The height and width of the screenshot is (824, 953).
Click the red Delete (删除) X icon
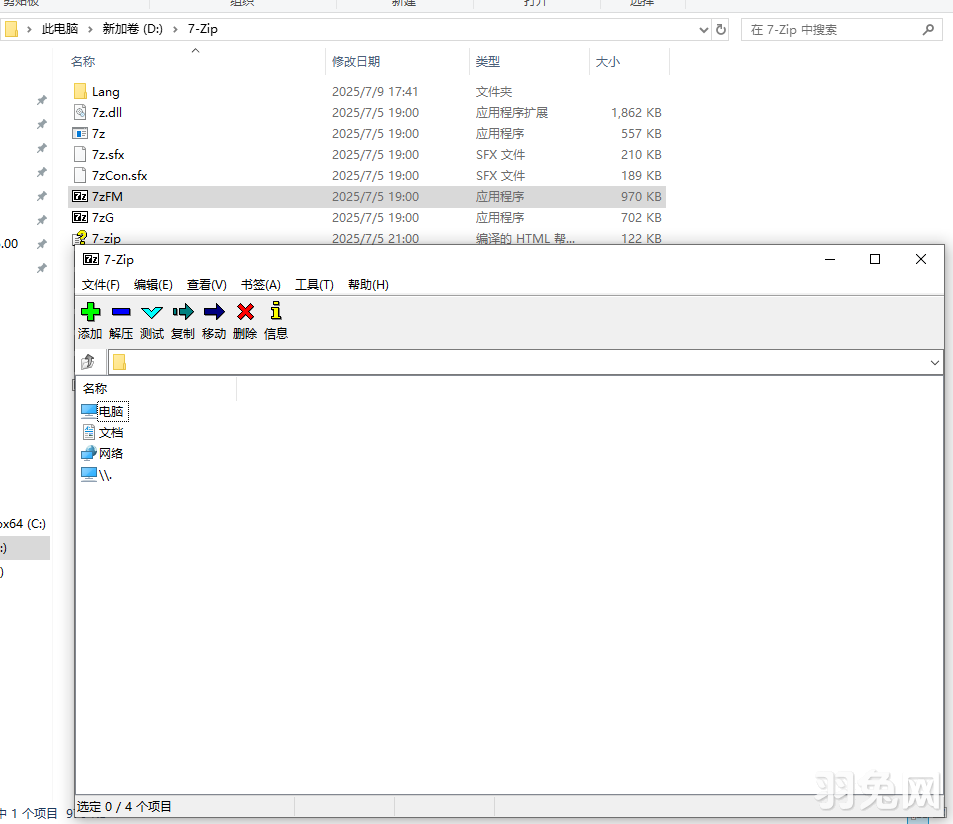[245, 311]
